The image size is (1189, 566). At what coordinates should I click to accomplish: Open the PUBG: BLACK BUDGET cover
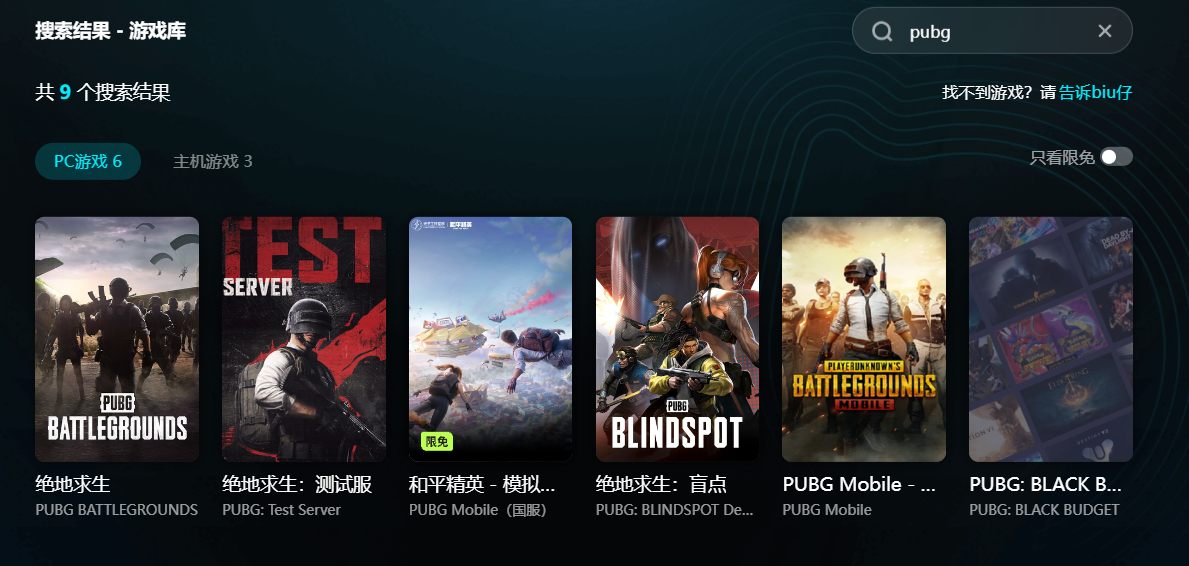click(x=1051, y=339)
